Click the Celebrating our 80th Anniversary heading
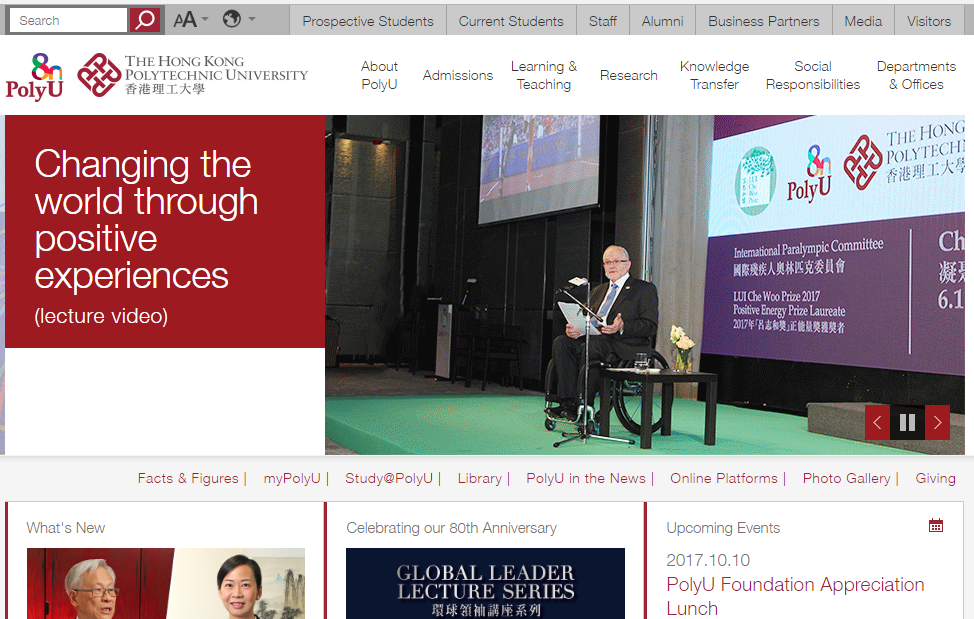Image resolution: width=974 pixels, height=619 pixels. coord(452,528)
